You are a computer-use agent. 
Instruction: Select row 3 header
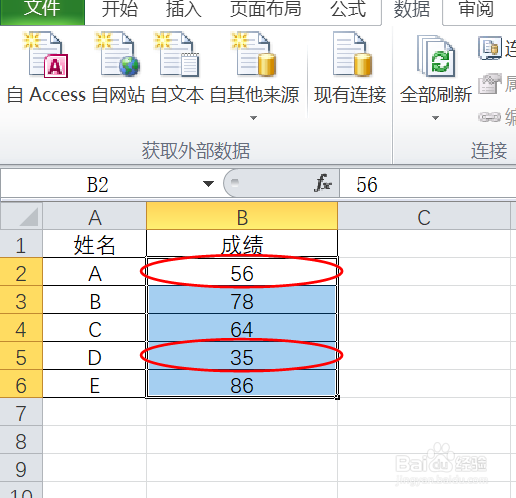pyautogui.click(x=21, y=301)
